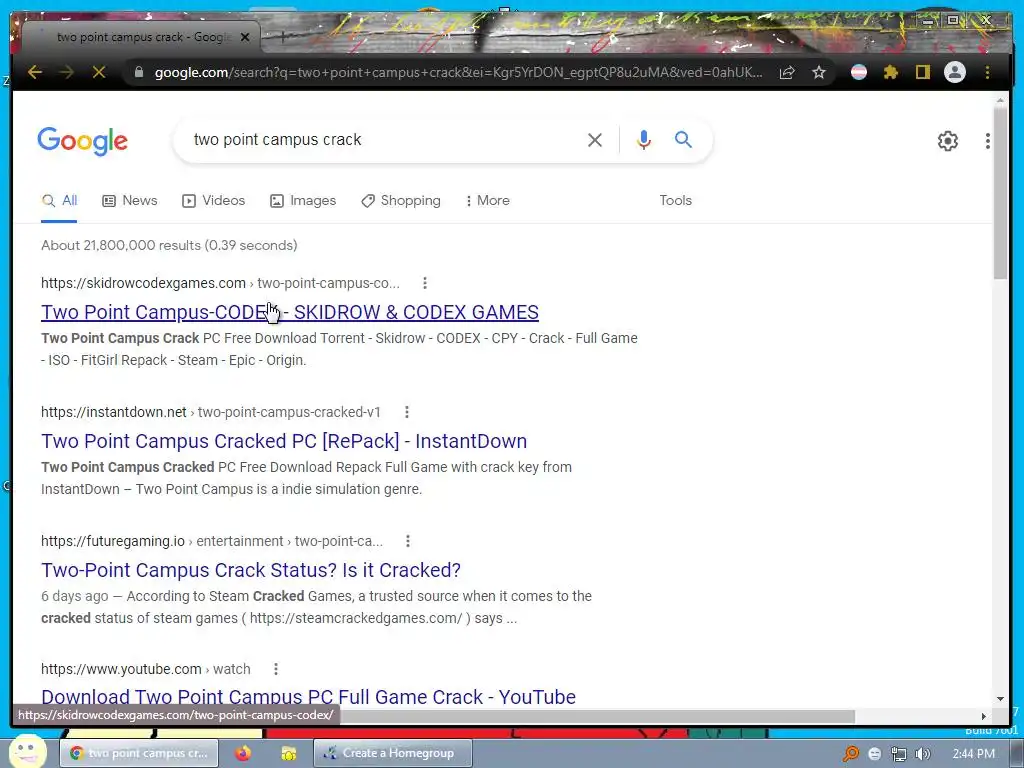View site info via the padlock icon
Viewport: 1024px width, 768px height.
[138, 72]
